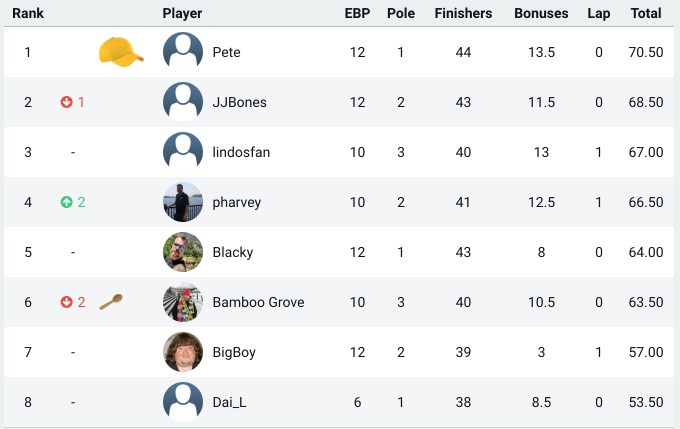Viewport: 680px width, 429px height.
Task: Sort by the Finishers column header
Action: click(x=463, y=13)
